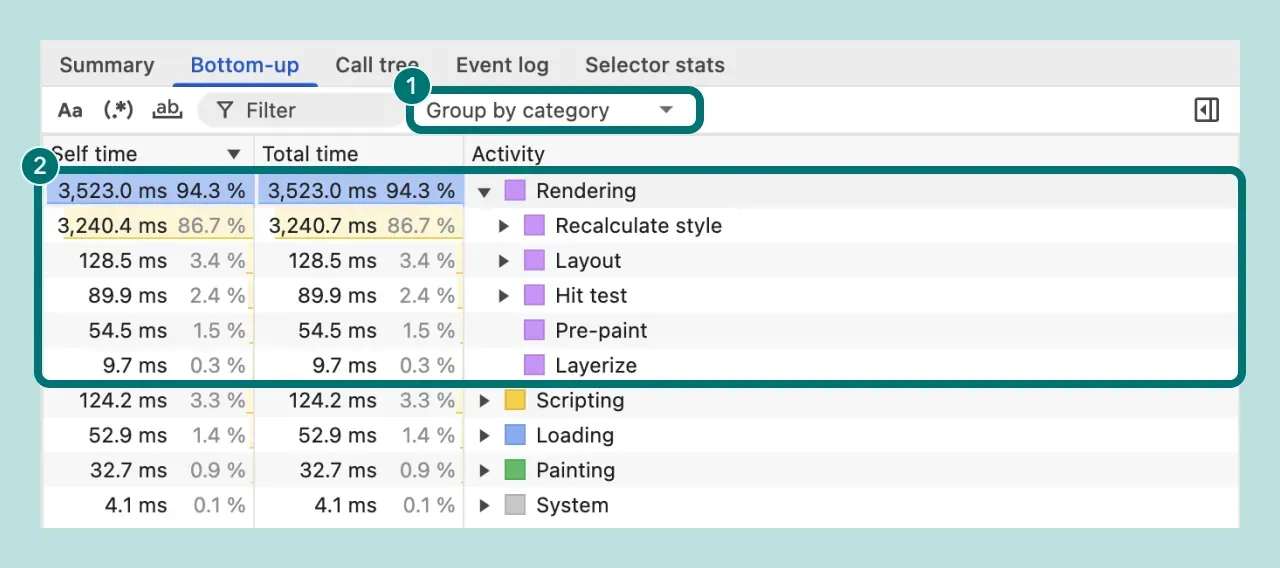Switch to the Summary tab
The height and width of the screenshot is (568, 1280).
(x=107, y=65)
